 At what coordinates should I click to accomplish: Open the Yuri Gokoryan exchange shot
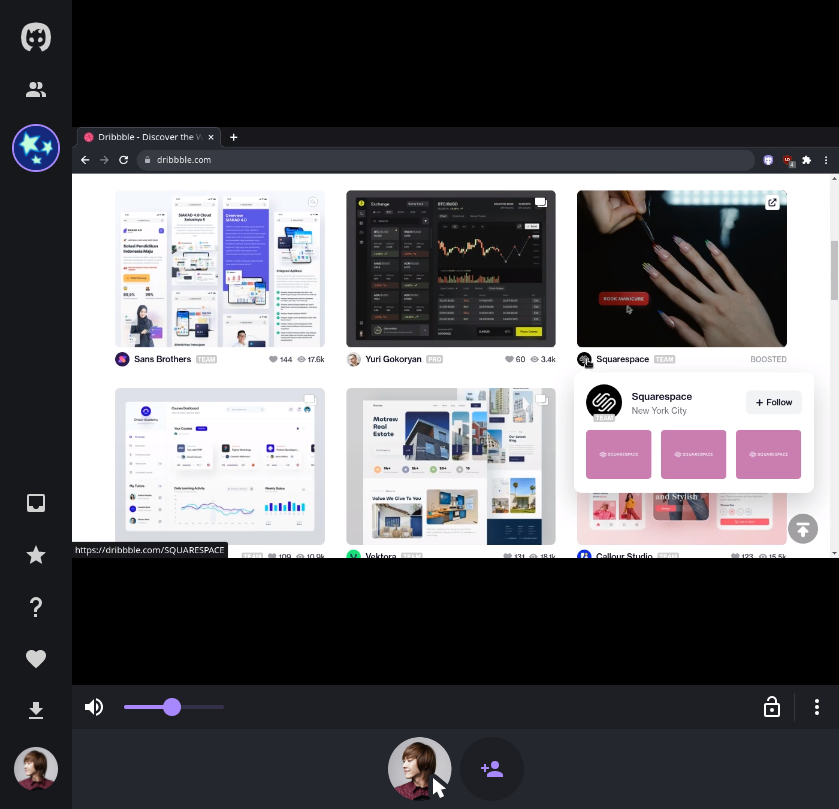[x=451, y=269]
